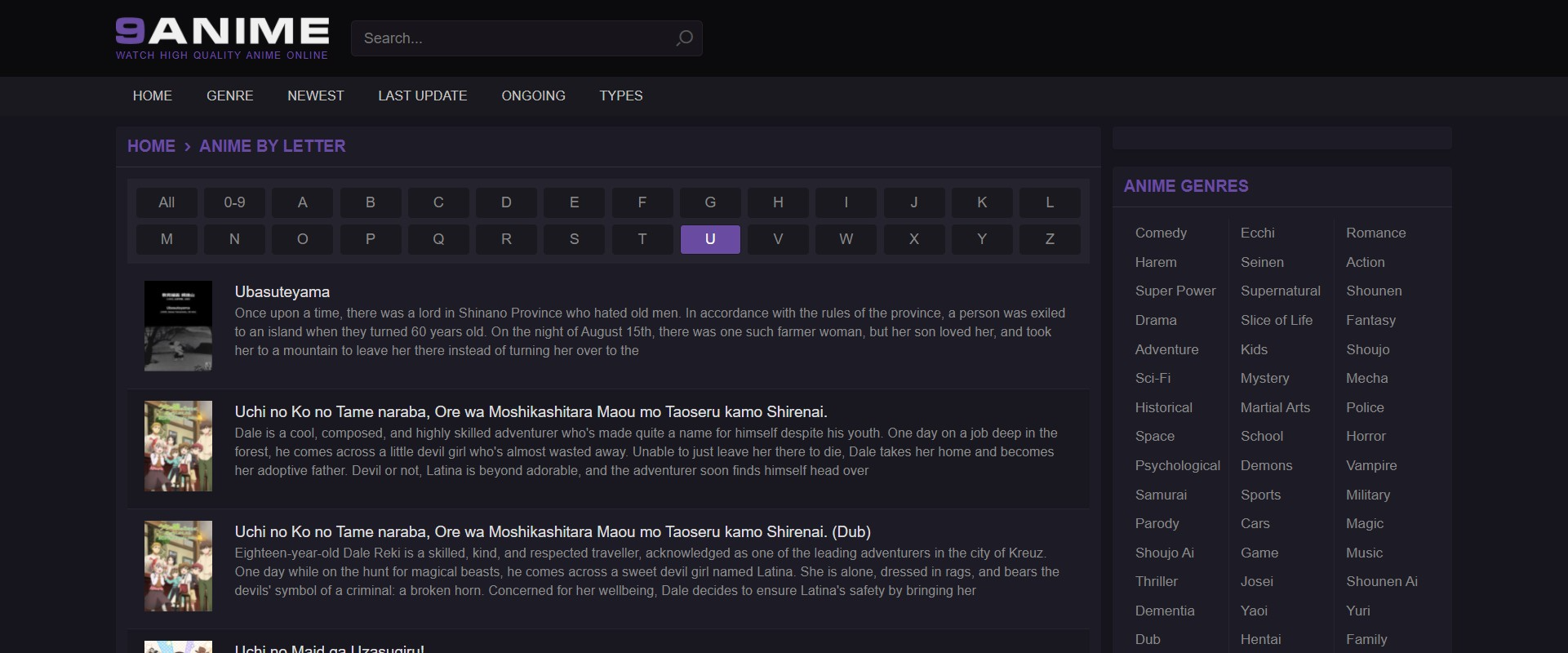Click subbed Uchi no Ko no Tame naraba thumbnail

coord(178,446)
